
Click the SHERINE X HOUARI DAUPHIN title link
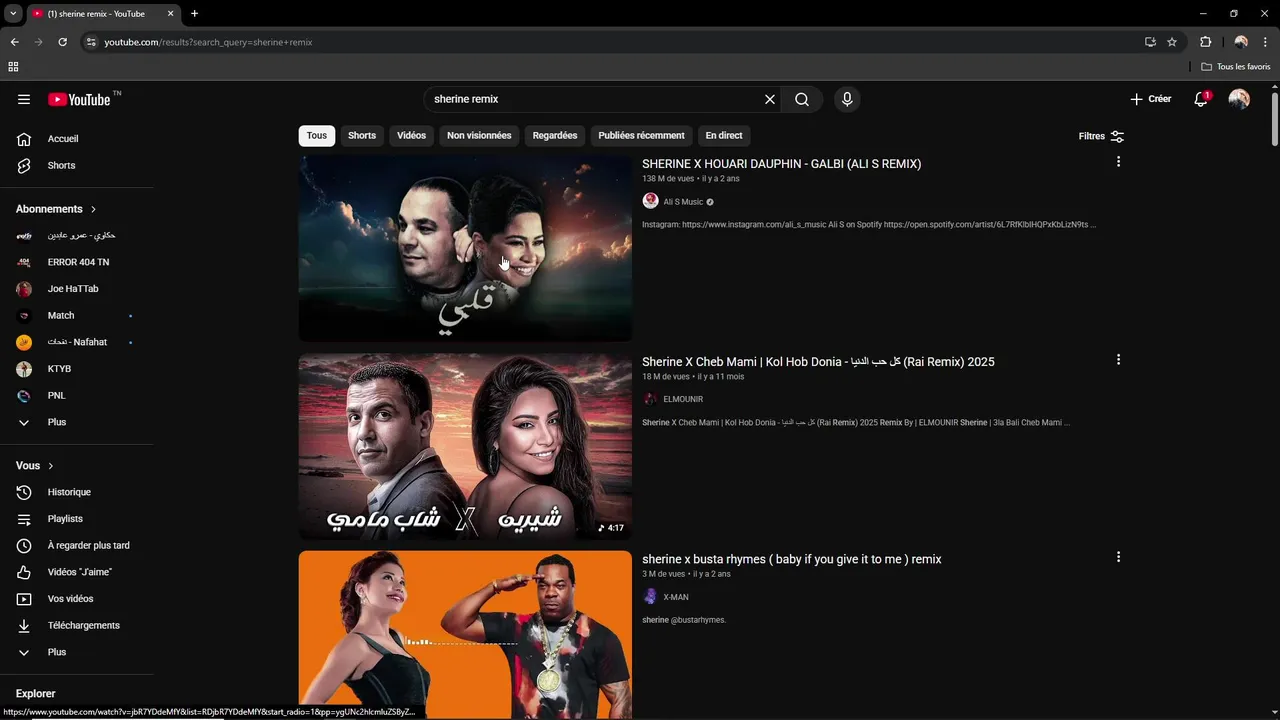(x=781, y=164)
